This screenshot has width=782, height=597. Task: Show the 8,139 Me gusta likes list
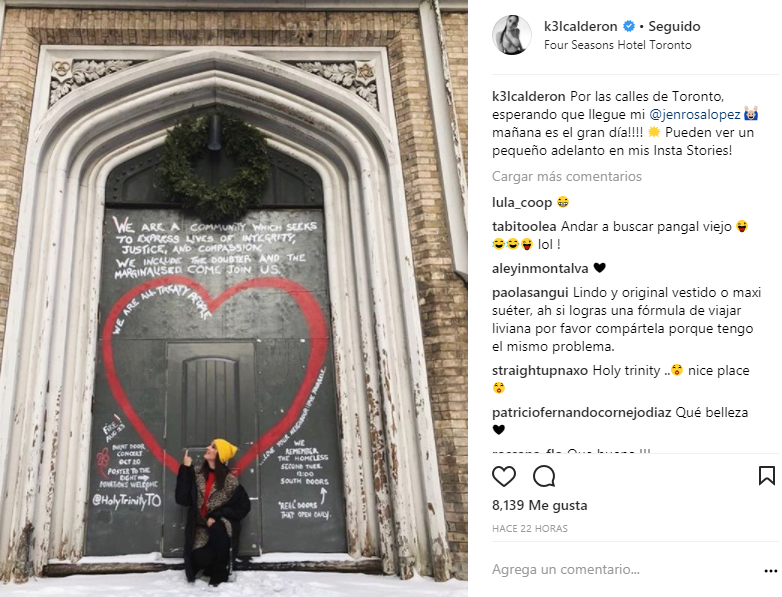(540, 506)
